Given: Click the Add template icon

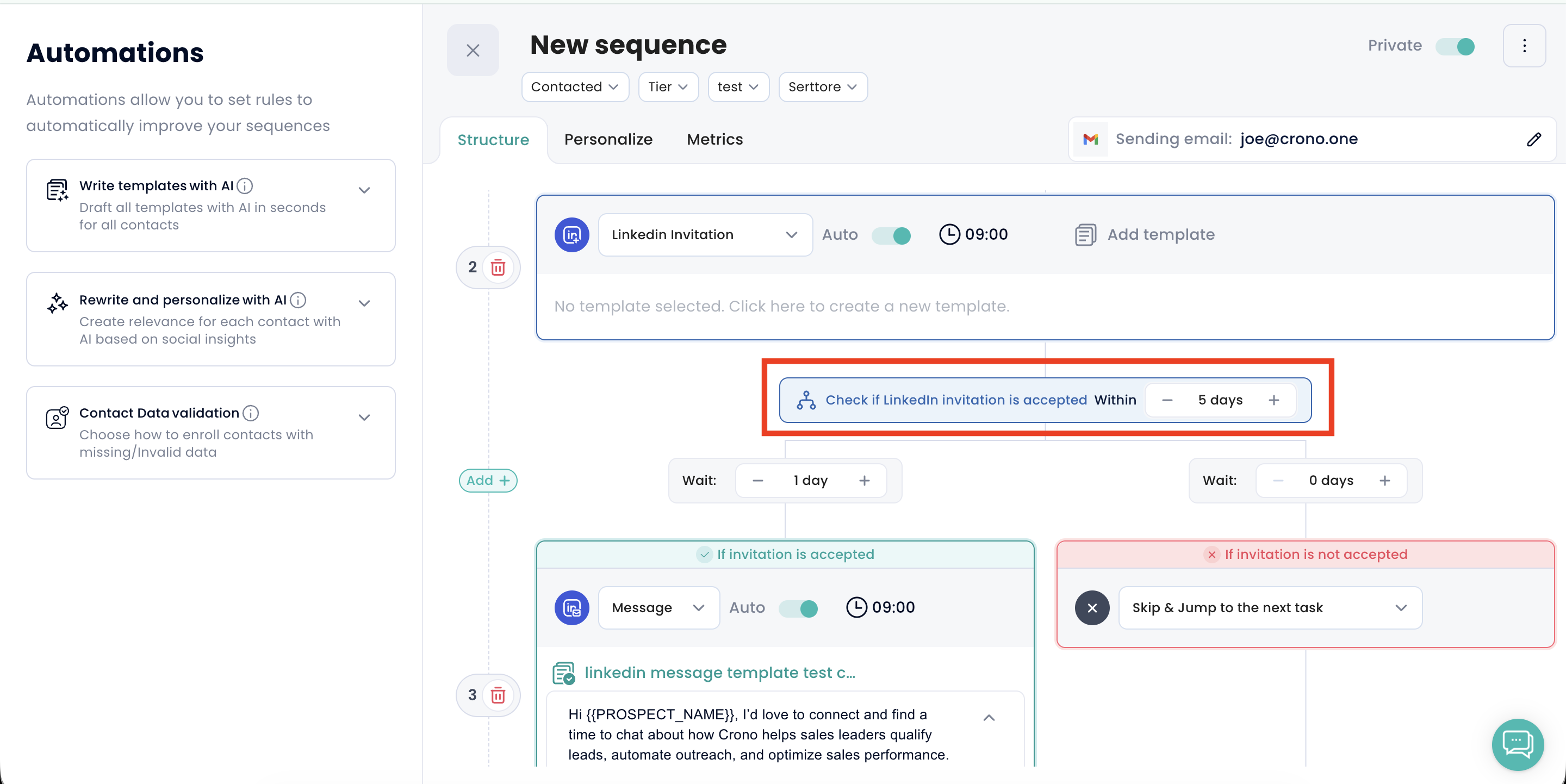Looking at the screenshot, I should [1085, 234].
